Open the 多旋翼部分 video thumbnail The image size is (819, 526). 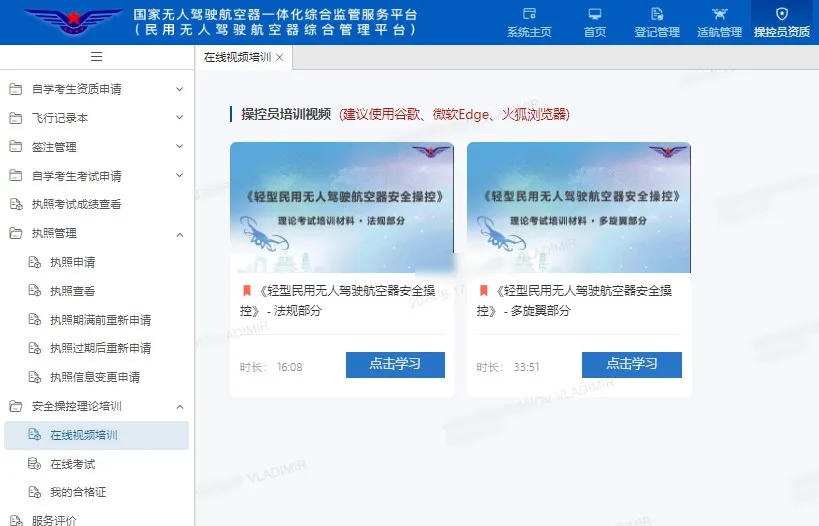tap(579, 207)
